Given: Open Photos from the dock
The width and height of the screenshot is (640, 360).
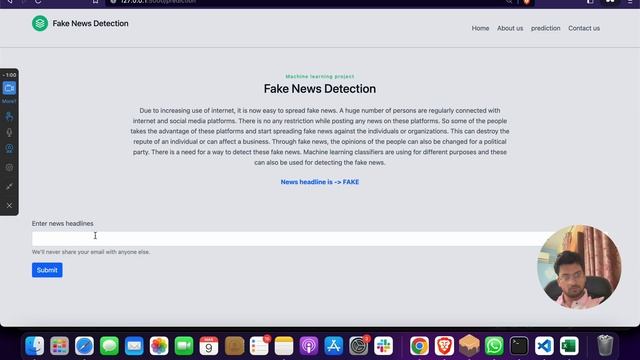Looking at the screenshot, I should (x=159, y=346).
